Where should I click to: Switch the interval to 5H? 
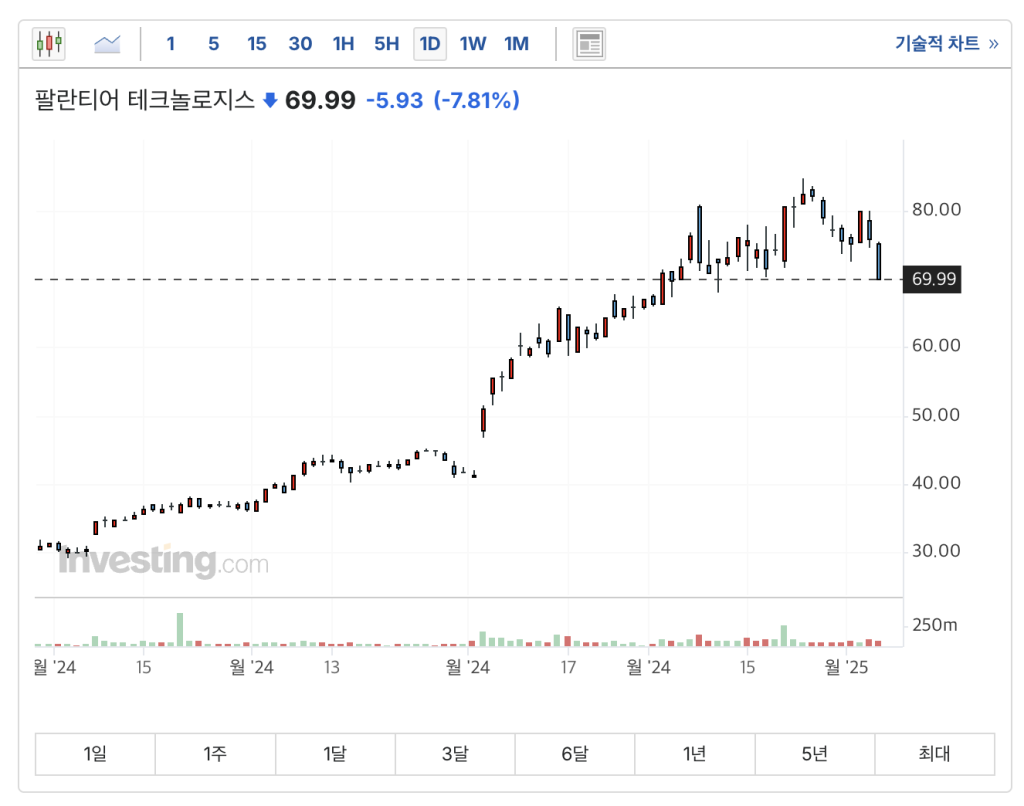[x=386, y=43]
